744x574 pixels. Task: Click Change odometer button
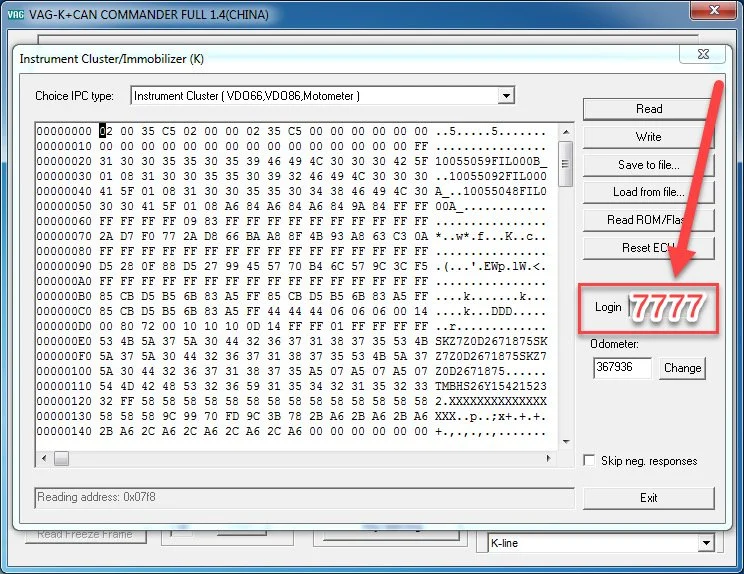point(682,368)
